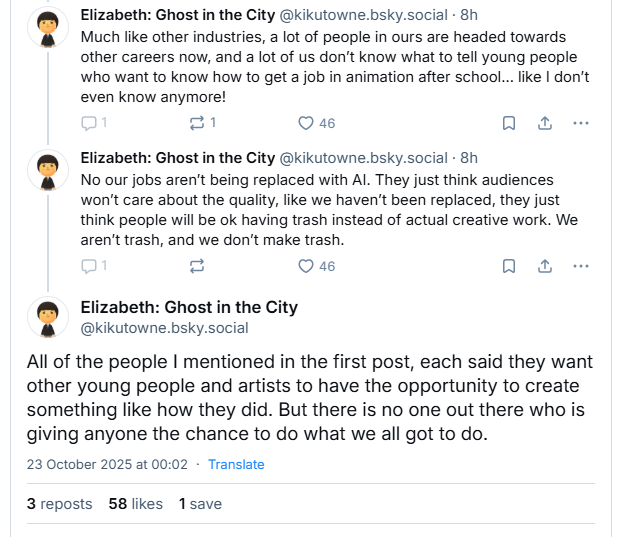Screen dimensions: 629x537
Task: Open more options for the first post
Action: (581, 123)
